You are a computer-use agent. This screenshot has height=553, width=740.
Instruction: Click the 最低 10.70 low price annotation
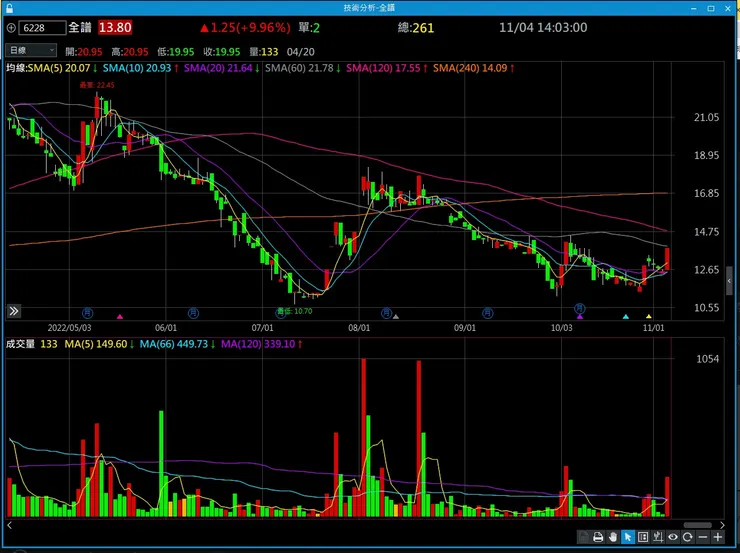coord(294,311)
